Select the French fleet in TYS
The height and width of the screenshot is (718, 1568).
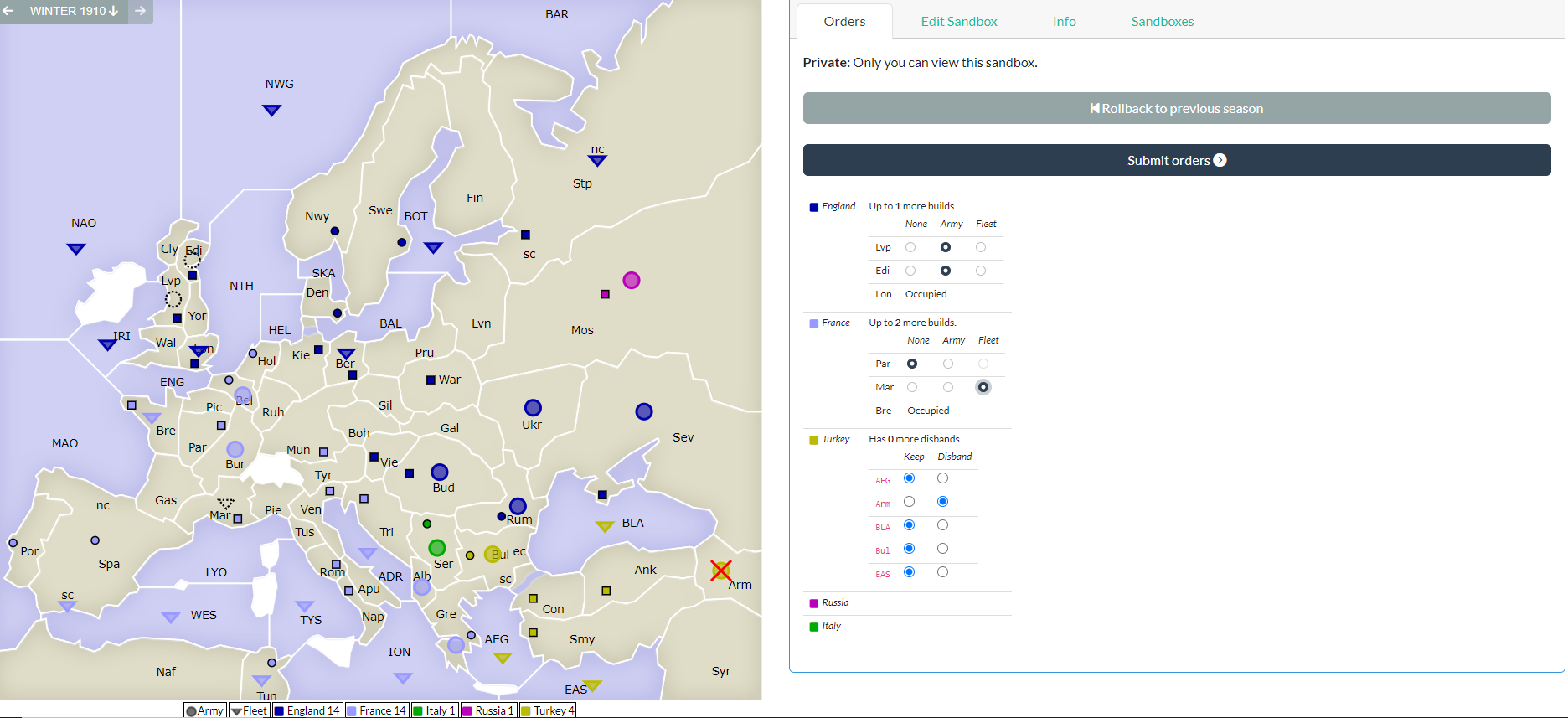pos(305,606)
